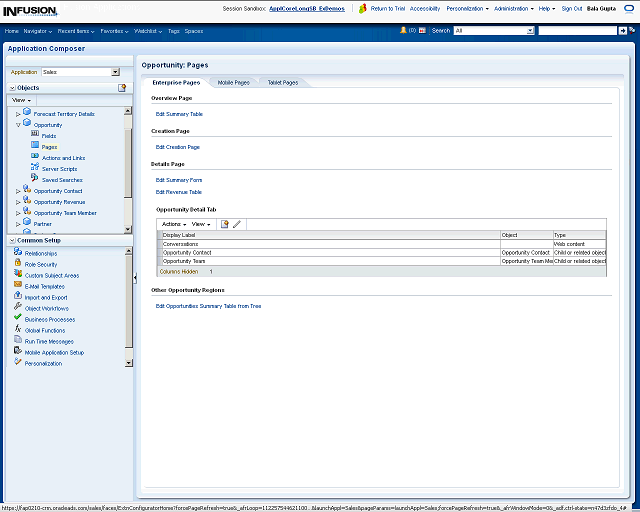
Task: Click the notifications bell icon
Action: 403,31
